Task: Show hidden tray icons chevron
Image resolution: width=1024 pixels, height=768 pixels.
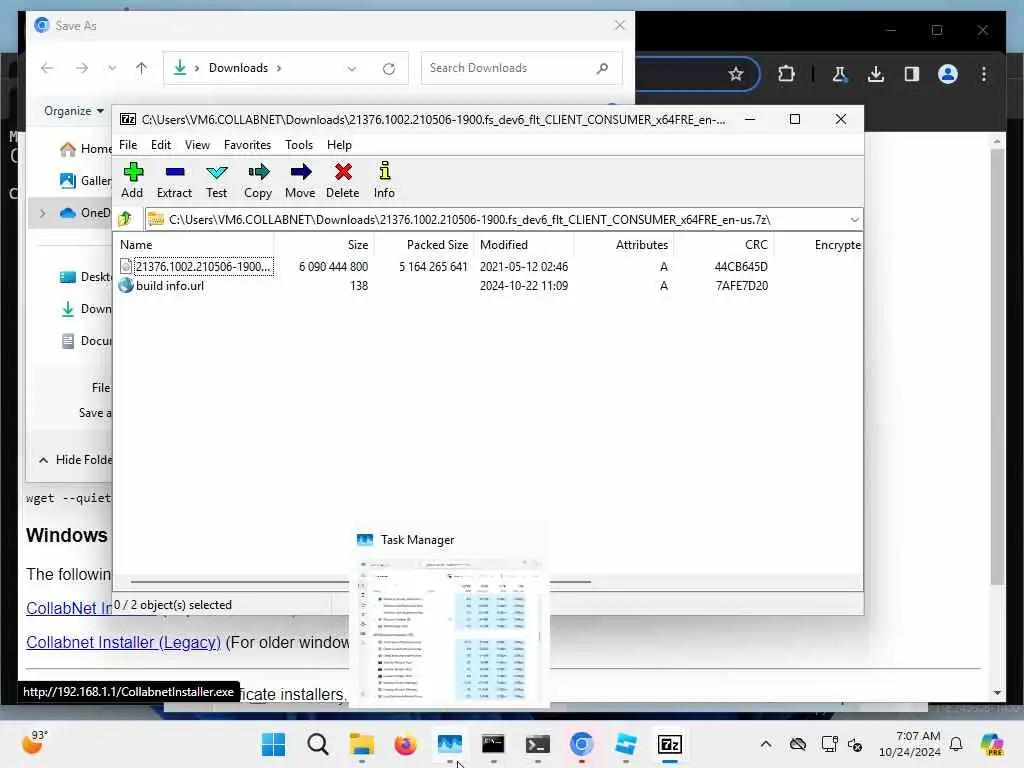Action: pyautogui.click(x=766, y=744)
